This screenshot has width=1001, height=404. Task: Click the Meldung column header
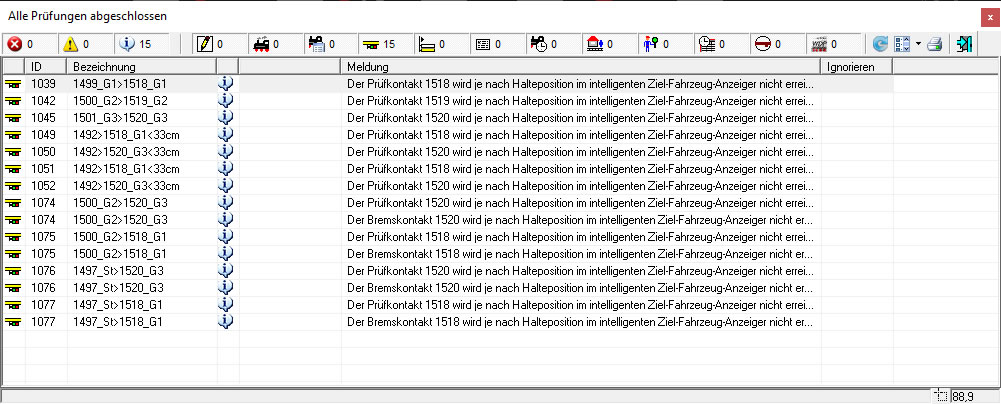[x=580, y=66]
